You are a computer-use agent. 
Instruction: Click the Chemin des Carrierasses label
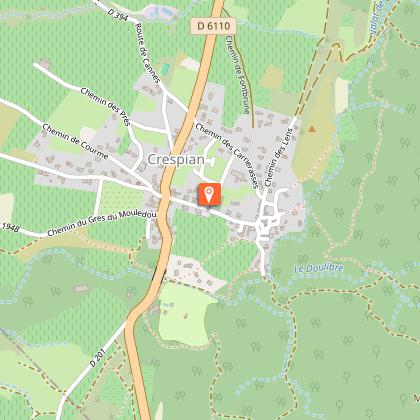click(x=227, y=156)
